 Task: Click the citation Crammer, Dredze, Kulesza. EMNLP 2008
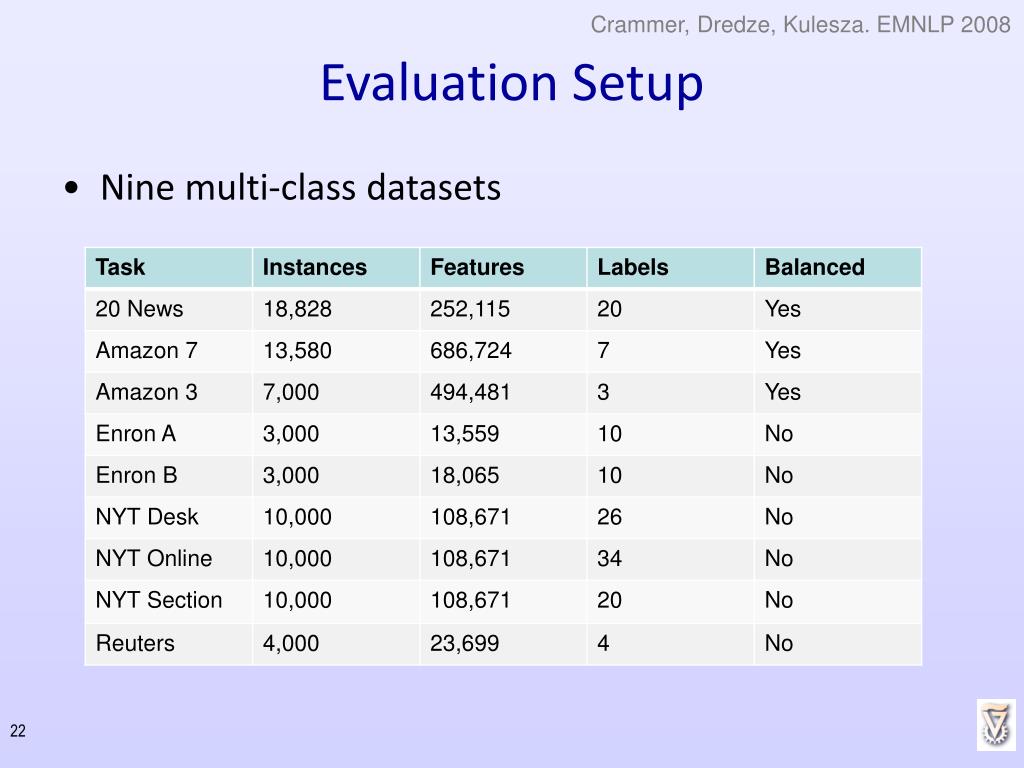click(x=801, y=25)
